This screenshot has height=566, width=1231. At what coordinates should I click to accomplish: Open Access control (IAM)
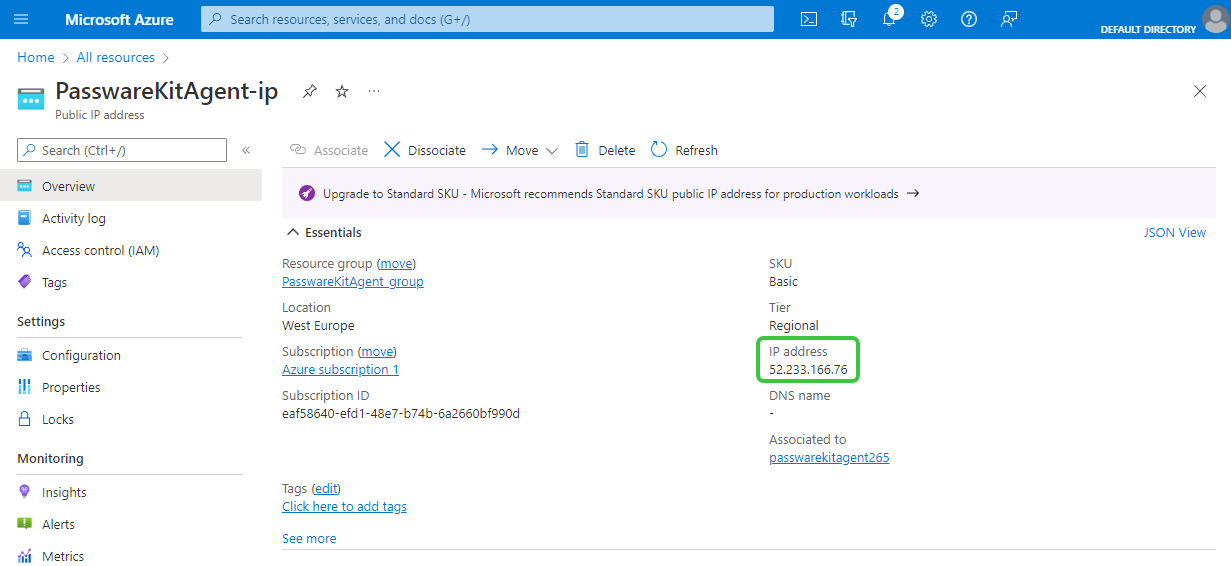[131, 250]
